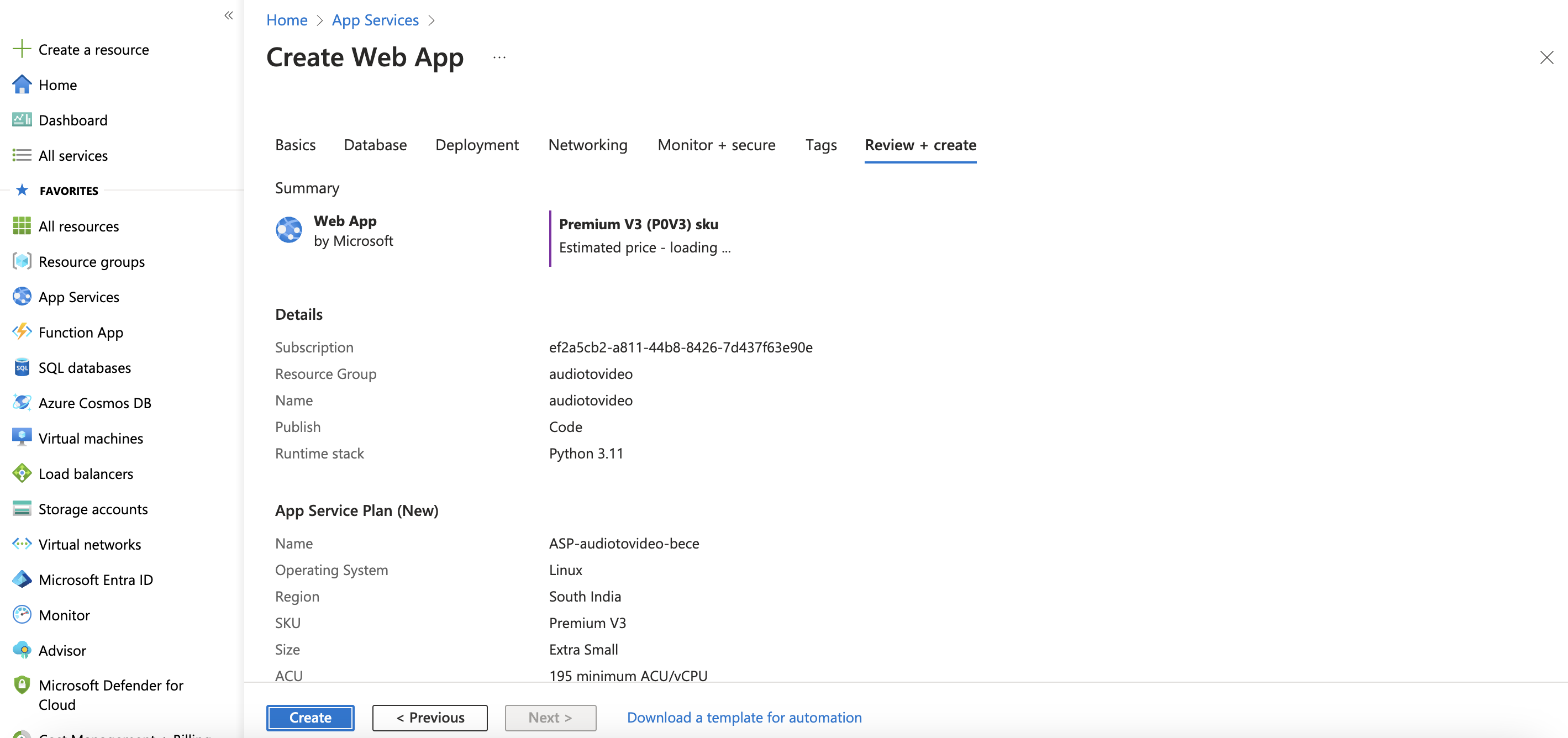The width and height of the screenshot is (1568, 738).
Task: Click the disabled Next button
Action: 550,718
